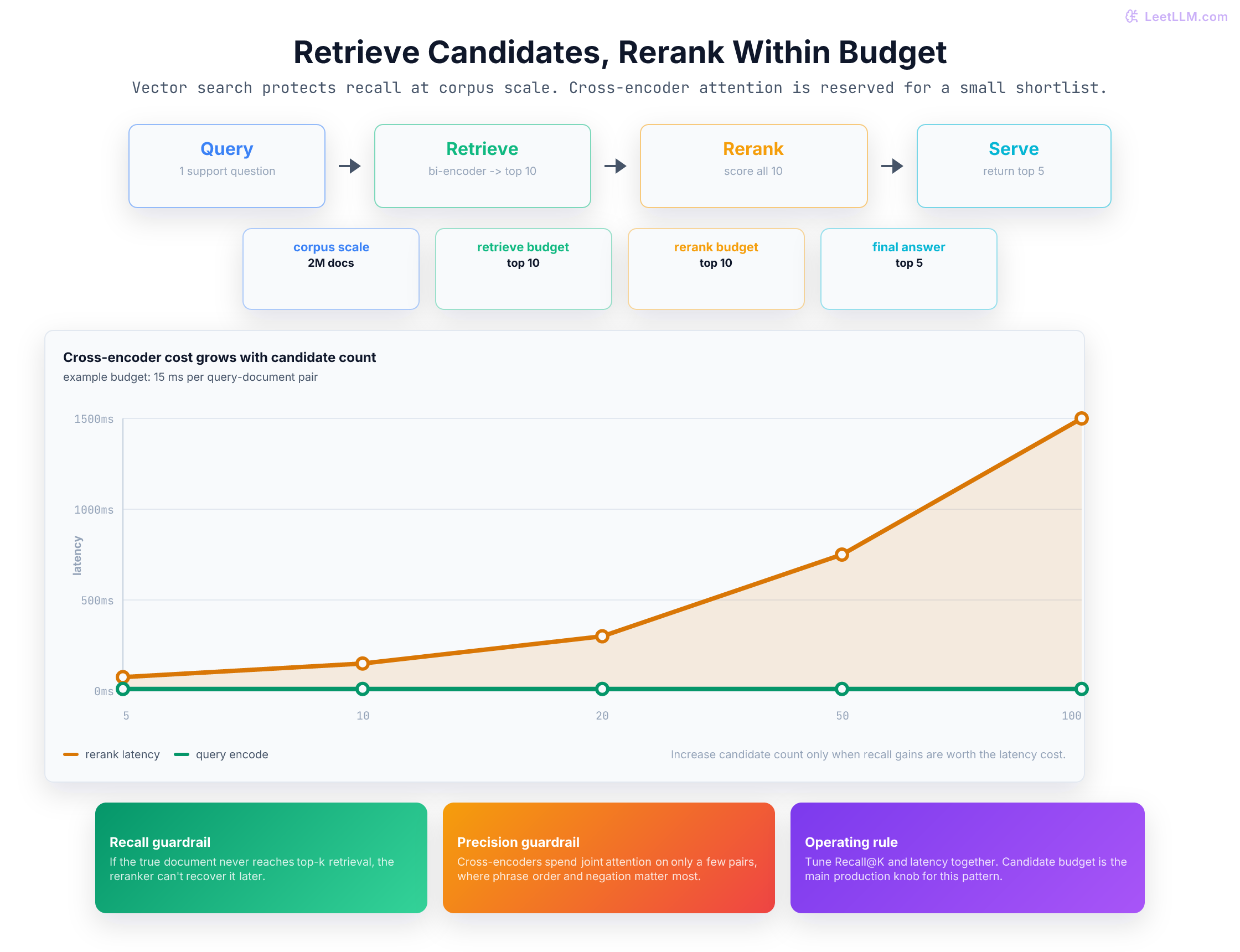Click the 1000ms y-axis label

[x=94, y=509]
